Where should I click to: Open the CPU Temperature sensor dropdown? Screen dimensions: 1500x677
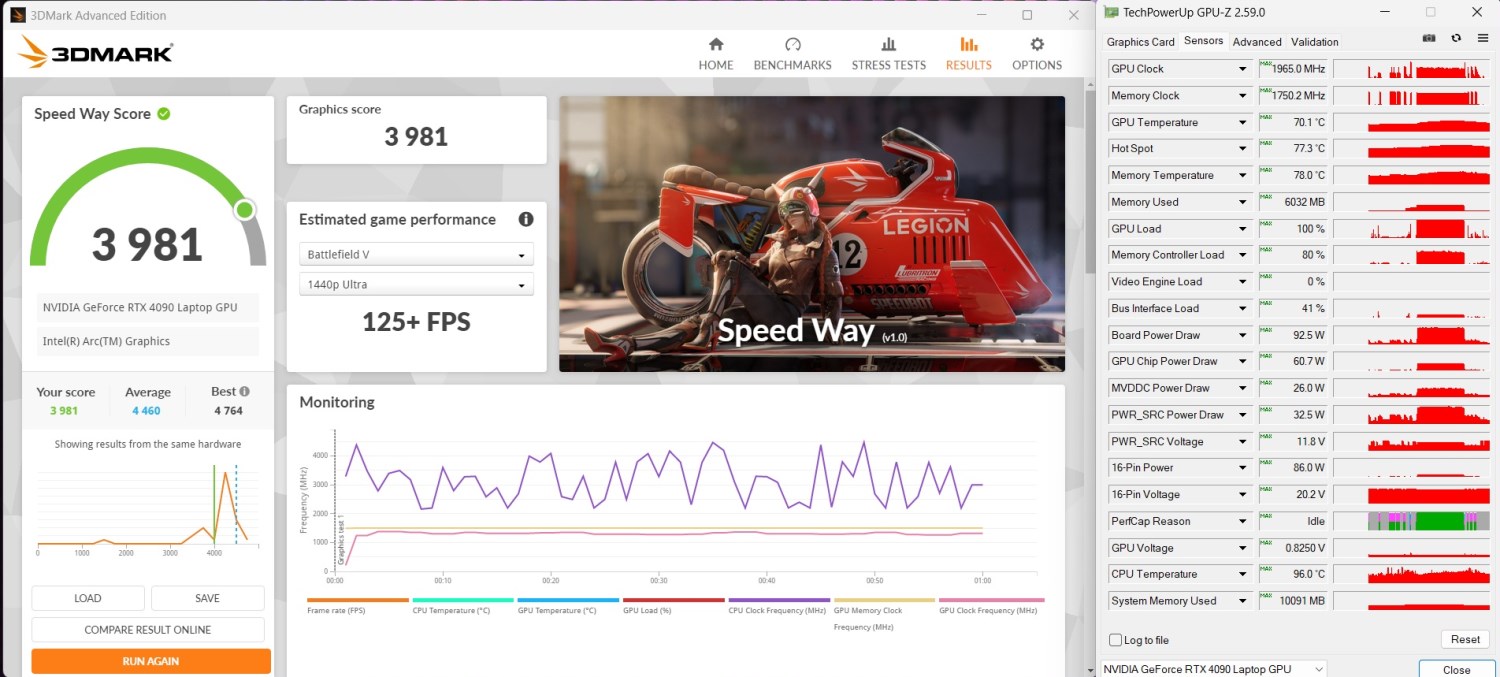pos(1242,574)
